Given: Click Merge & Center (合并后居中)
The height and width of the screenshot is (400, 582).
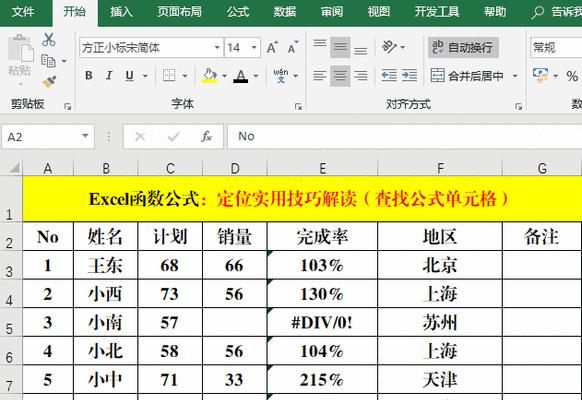Looking at the screenshot, I should pos(467,76).
